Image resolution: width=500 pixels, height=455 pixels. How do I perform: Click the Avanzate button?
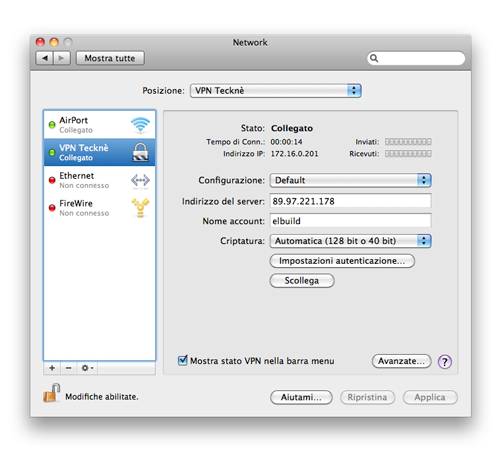tap(401, 361)
